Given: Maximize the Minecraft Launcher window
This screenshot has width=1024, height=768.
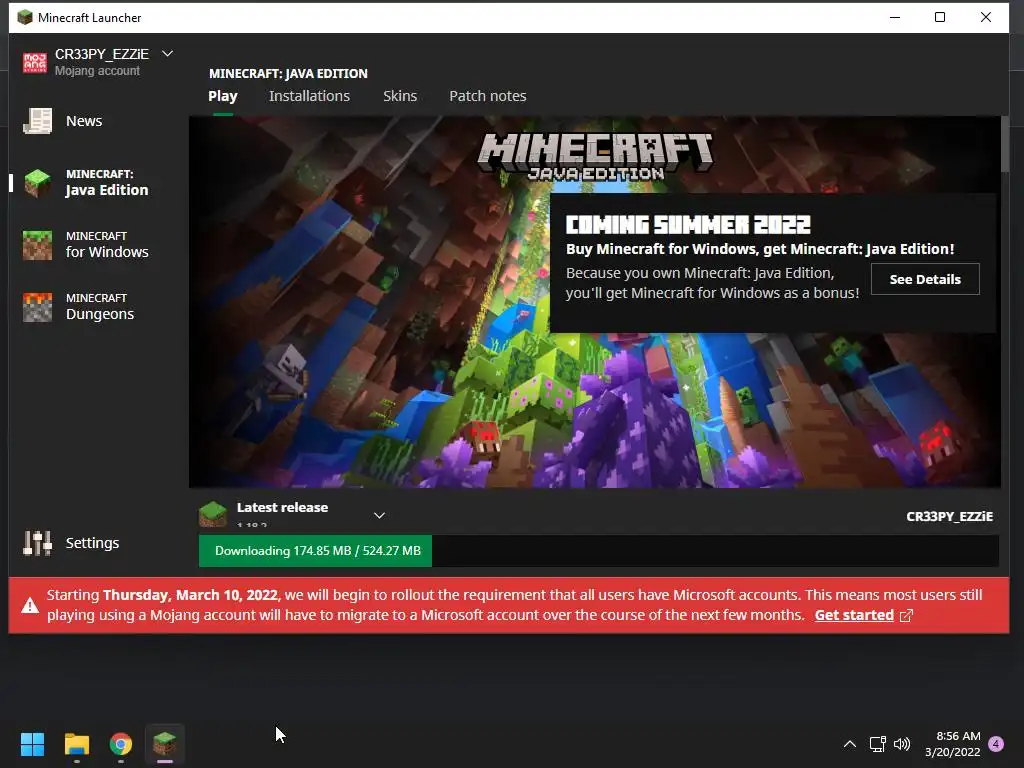Looking at the screenshot, I should tap(940, 18).
